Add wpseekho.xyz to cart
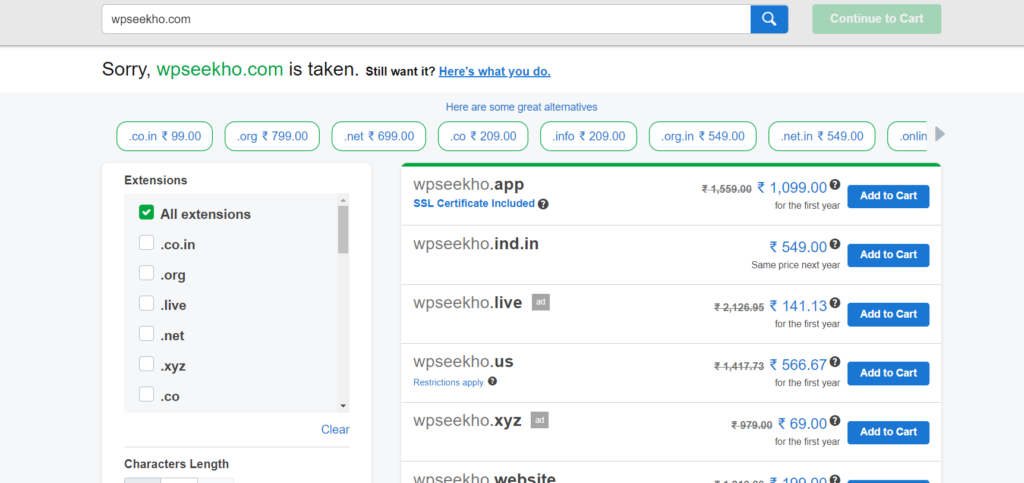 point(888,432)
